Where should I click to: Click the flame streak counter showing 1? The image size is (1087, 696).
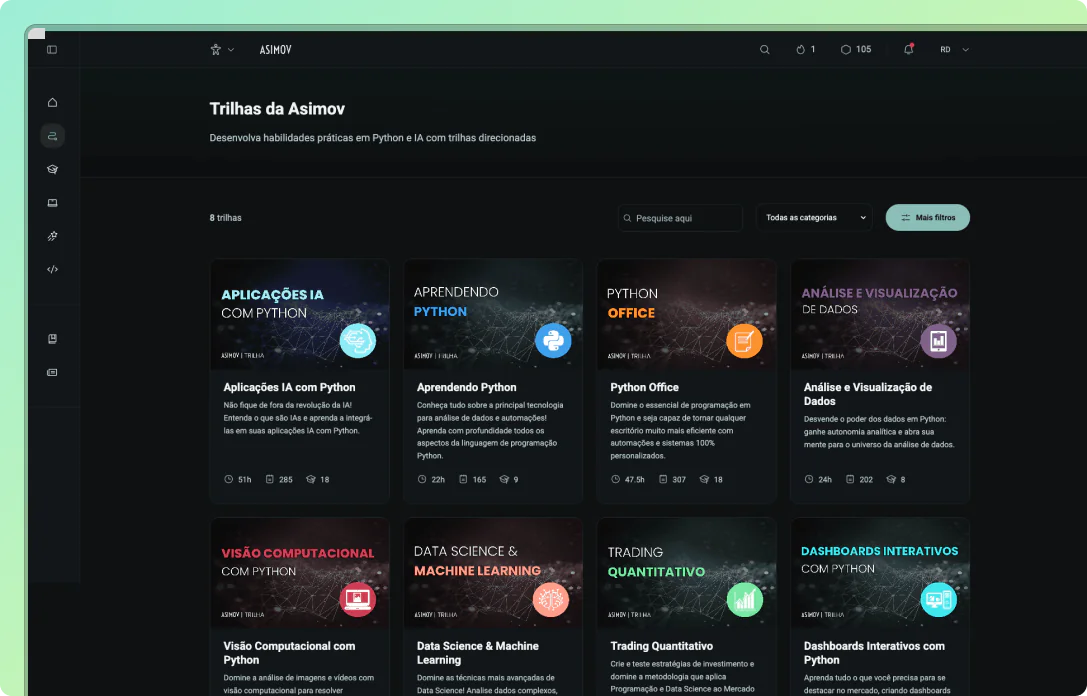tap(806, 49)
